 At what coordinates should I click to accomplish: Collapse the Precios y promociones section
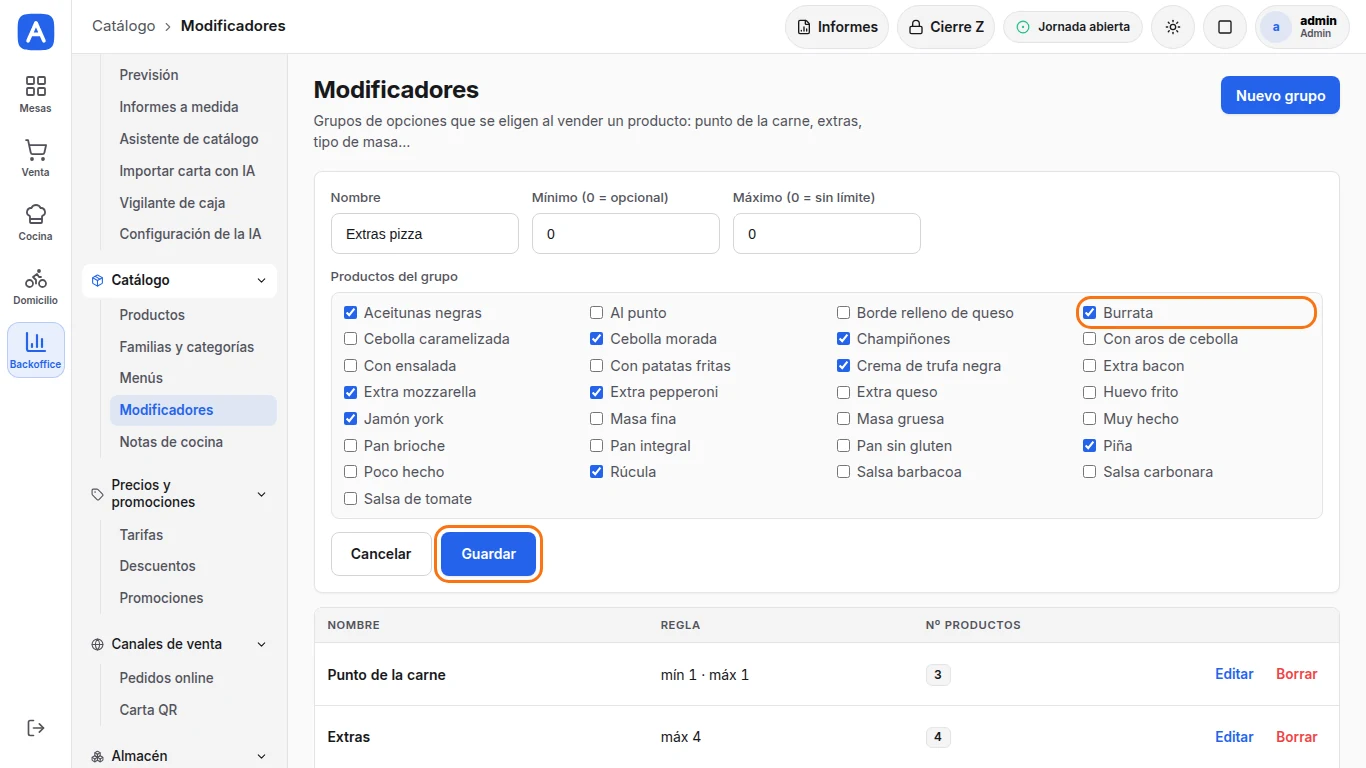(x=180, y=493)
